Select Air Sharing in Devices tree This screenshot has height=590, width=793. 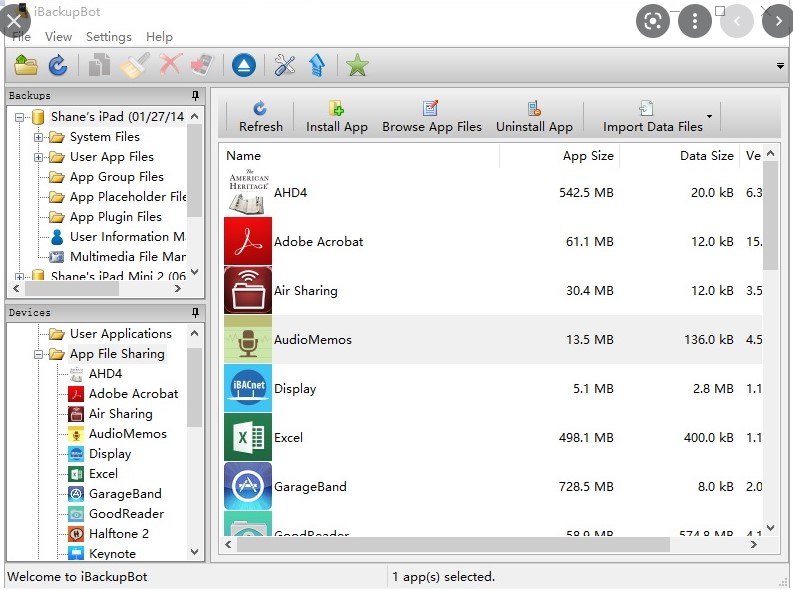120,414
